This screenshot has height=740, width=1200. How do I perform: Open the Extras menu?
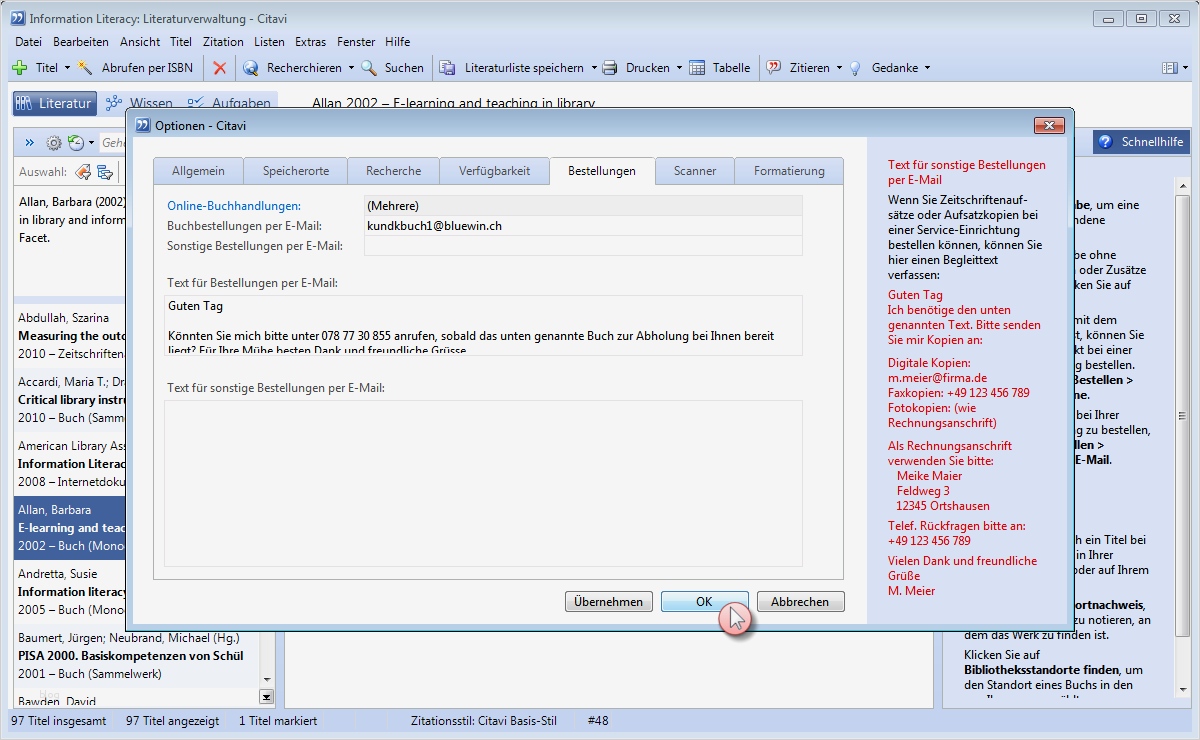click(x=310, y=42)
